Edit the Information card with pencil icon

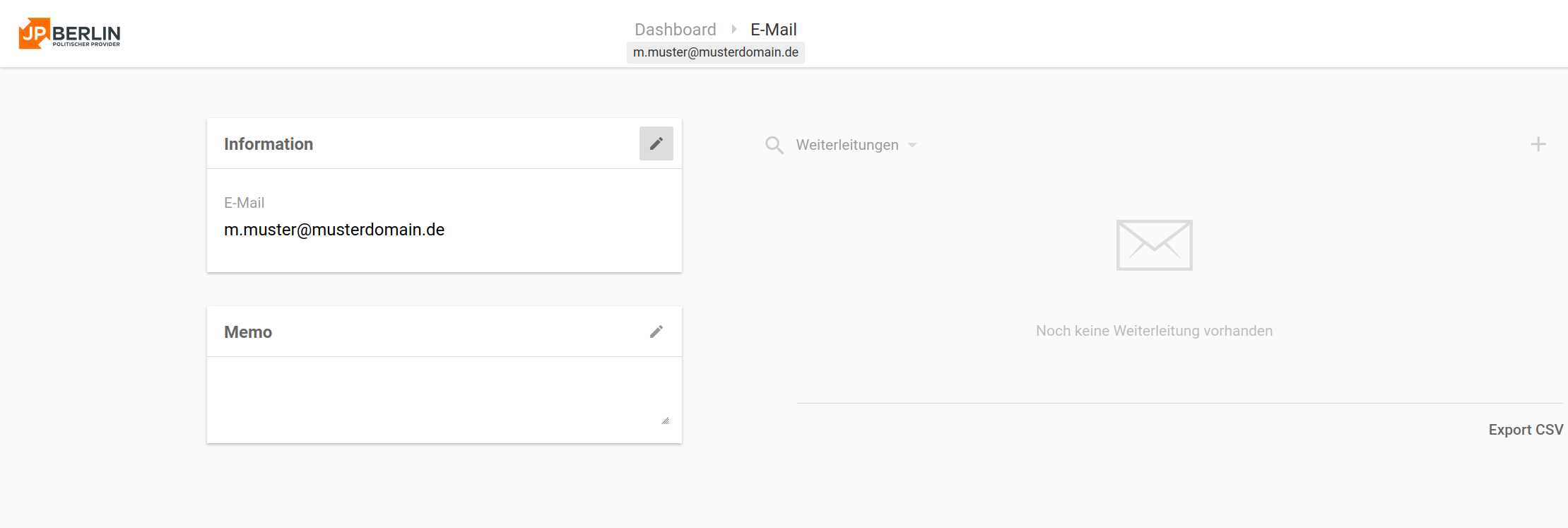tap(656, 143)
